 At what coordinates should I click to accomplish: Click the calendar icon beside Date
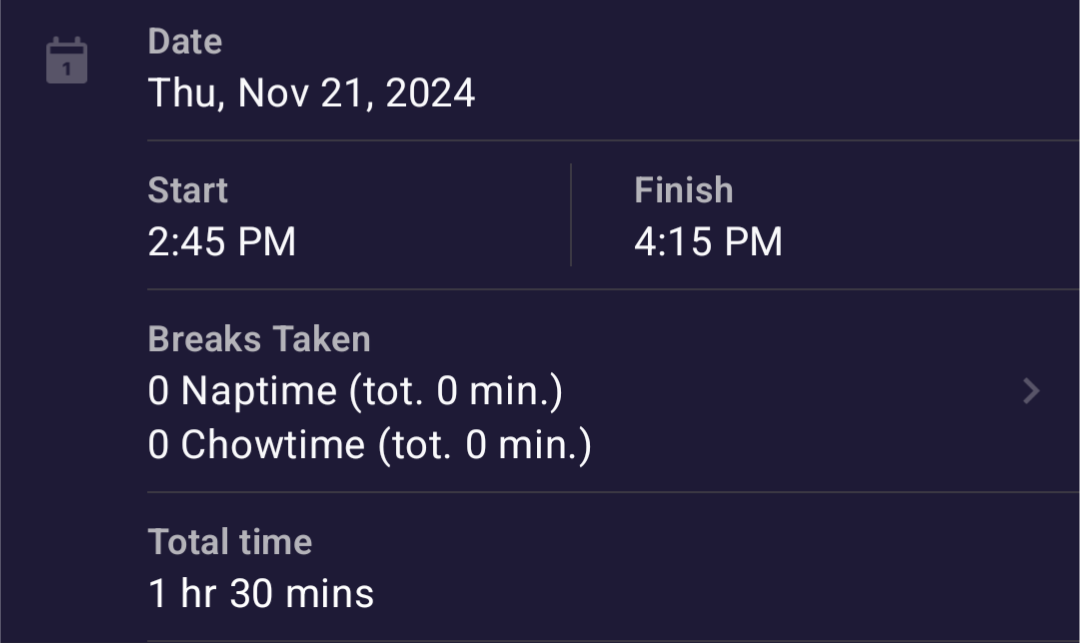tap(67, 61)
